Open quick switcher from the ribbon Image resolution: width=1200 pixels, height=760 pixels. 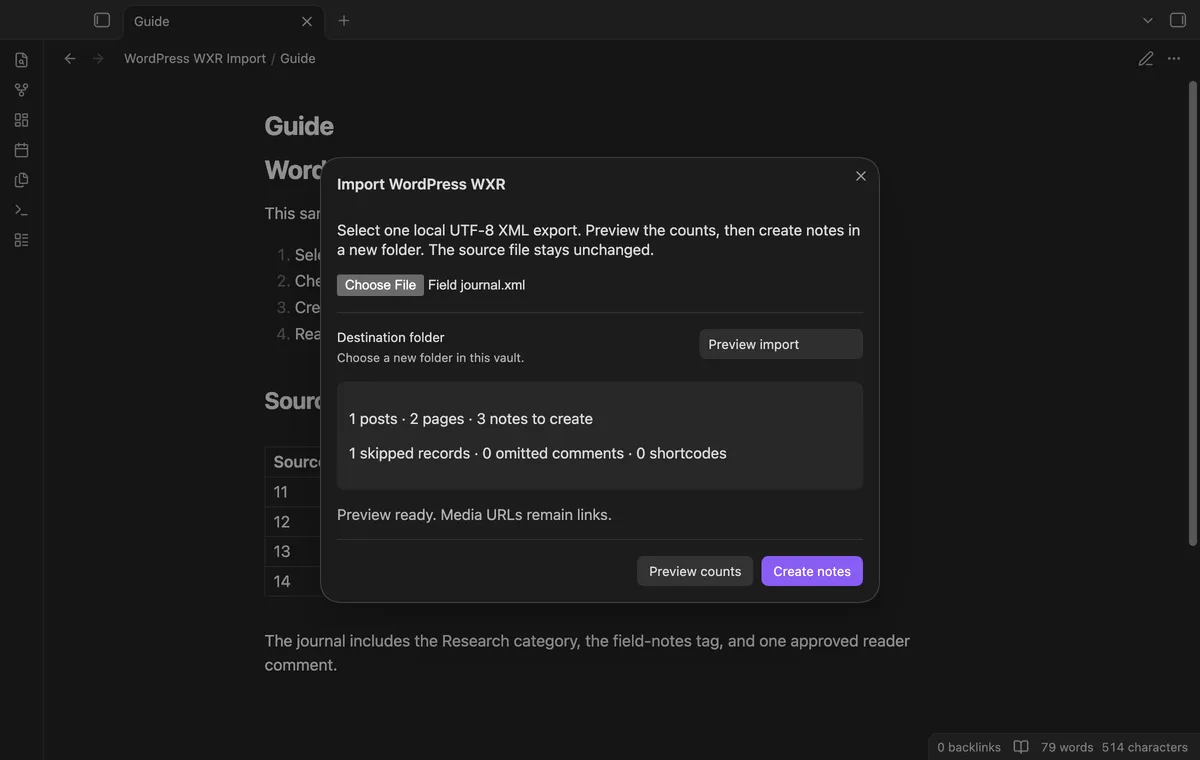[x=21, y=60]
